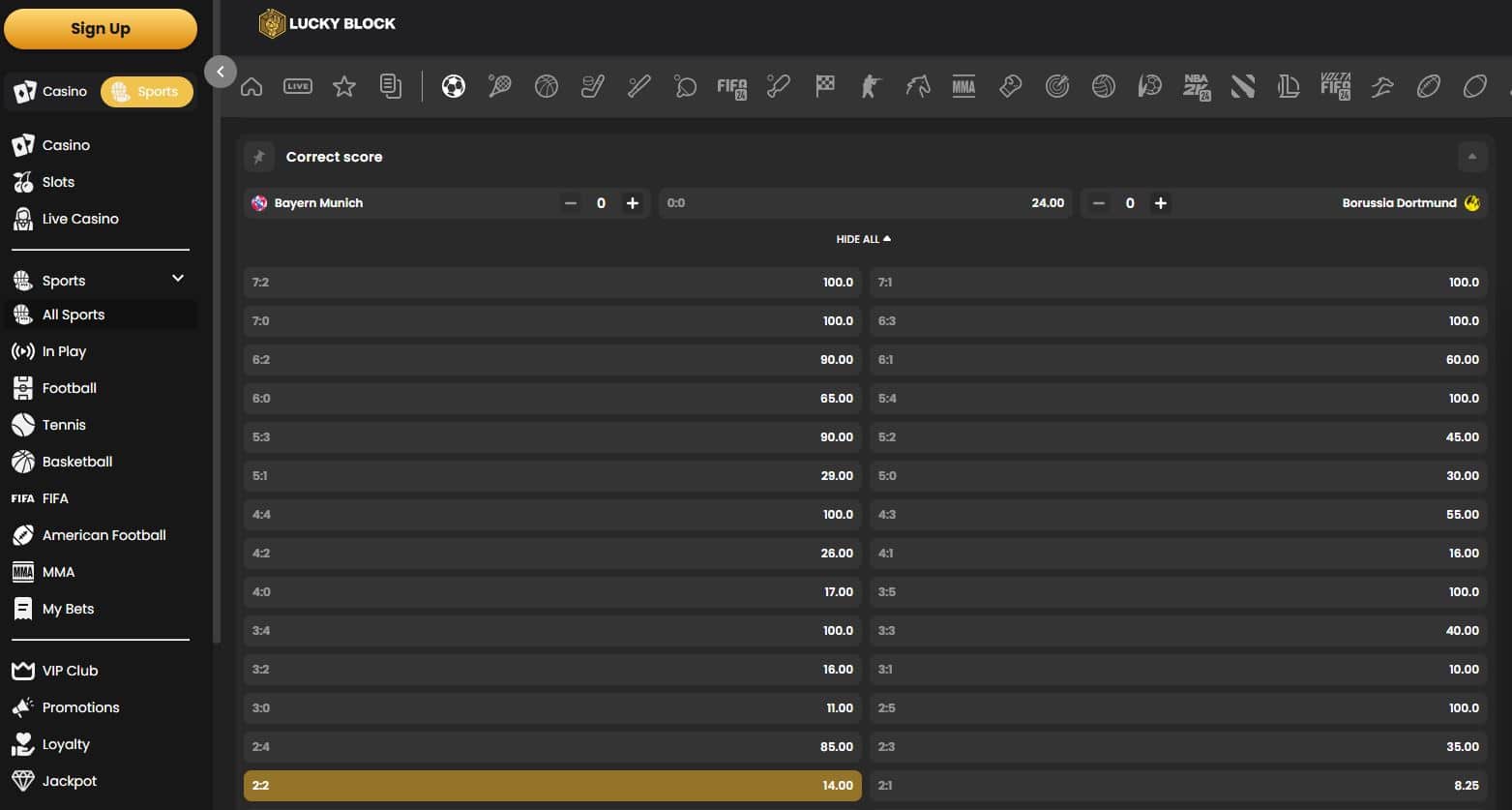Decrease Borussia Dortmund goals

click(x=1099, y=203)
